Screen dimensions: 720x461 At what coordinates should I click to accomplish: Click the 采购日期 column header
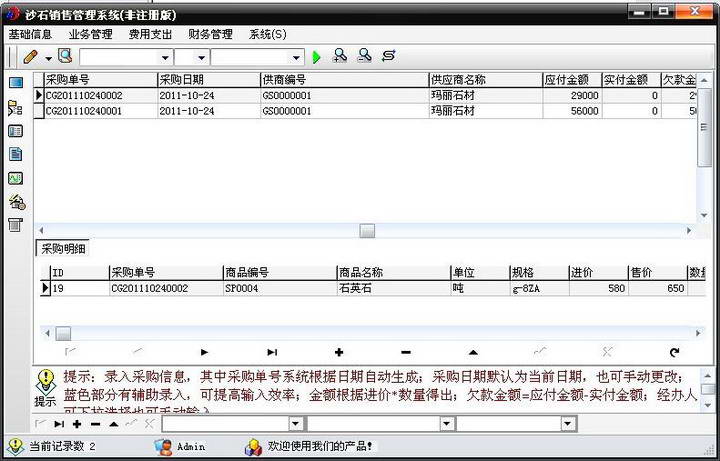coord(209,80)
